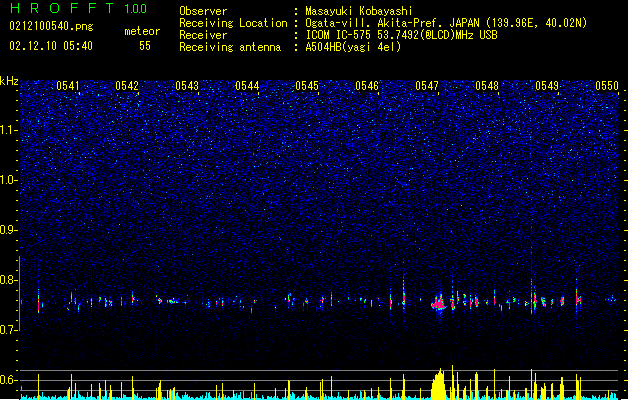Click the 0548 time marker

point(487,86)
